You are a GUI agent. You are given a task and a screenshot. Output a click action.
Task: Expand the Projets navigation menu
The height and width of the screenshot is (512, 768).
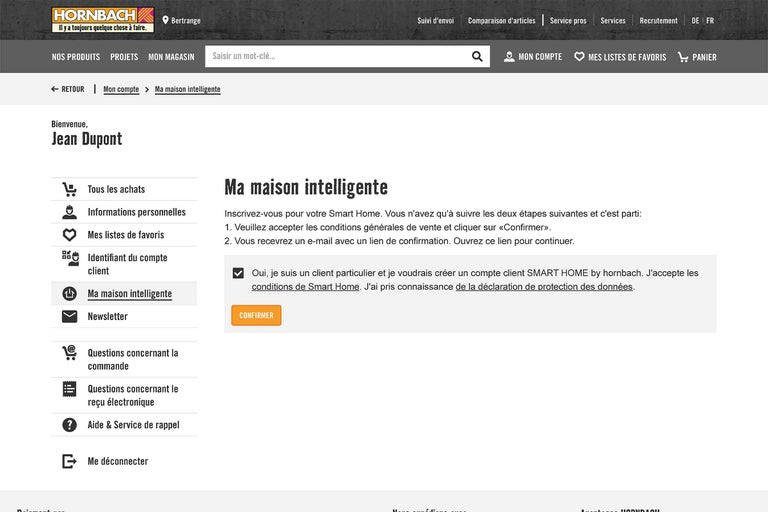[x=124, y=57]
